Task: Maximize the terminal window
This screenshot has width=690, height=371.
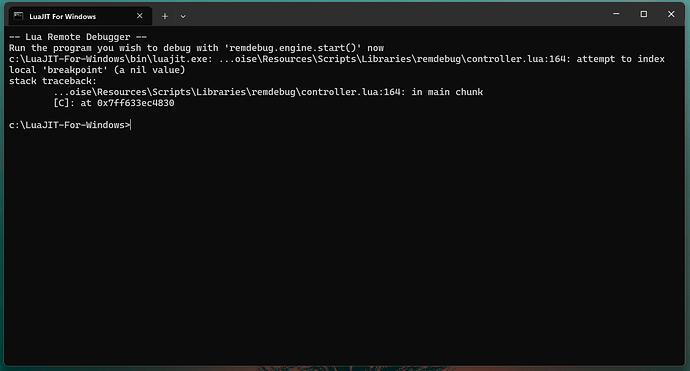Action: click(x=643, y=14)
